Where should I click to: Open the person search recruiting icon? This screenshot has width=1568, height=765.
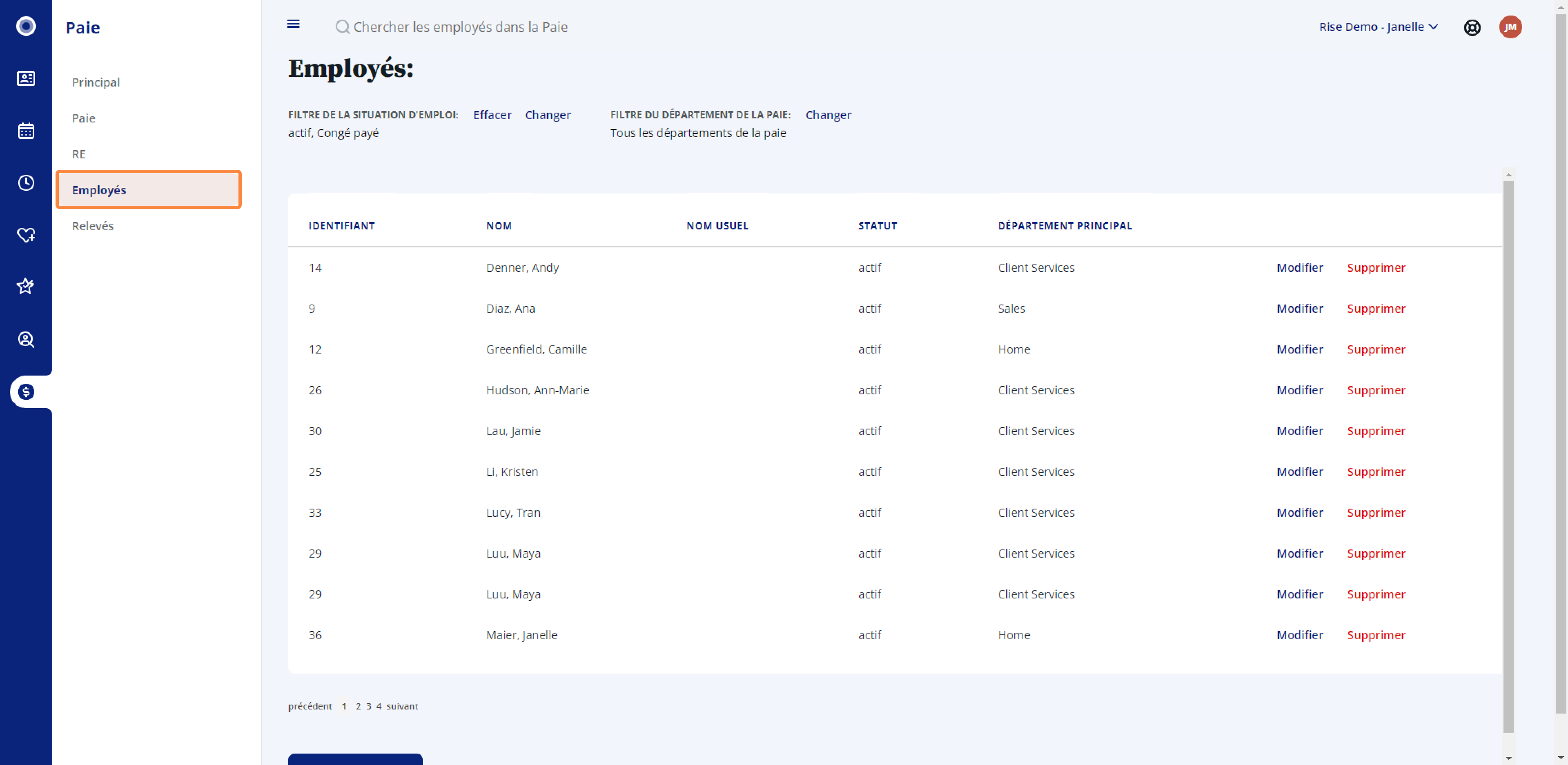coord(26,340)
